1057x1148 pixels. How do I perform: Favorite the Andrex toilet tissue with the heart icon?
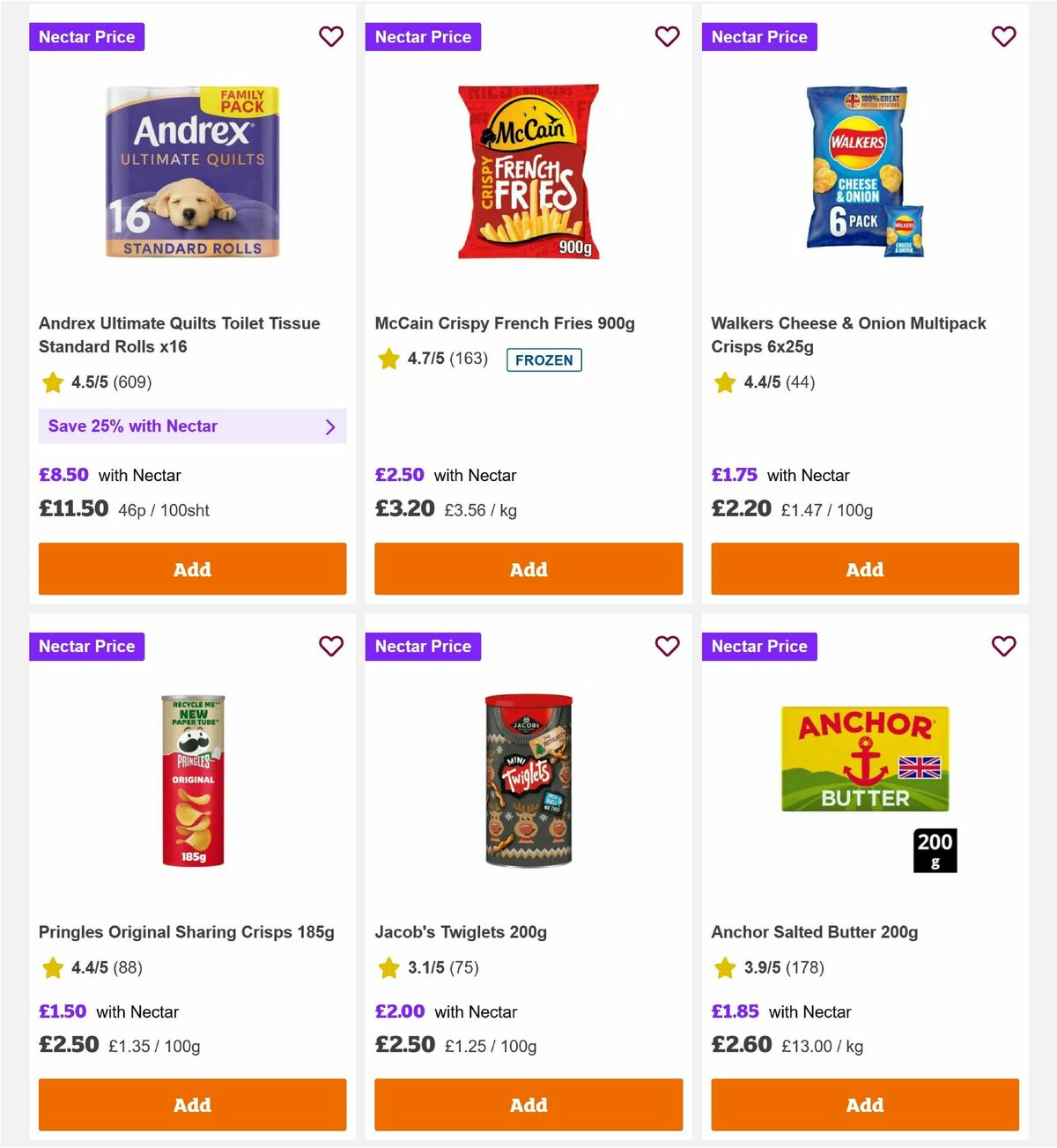tap(331, 36)
